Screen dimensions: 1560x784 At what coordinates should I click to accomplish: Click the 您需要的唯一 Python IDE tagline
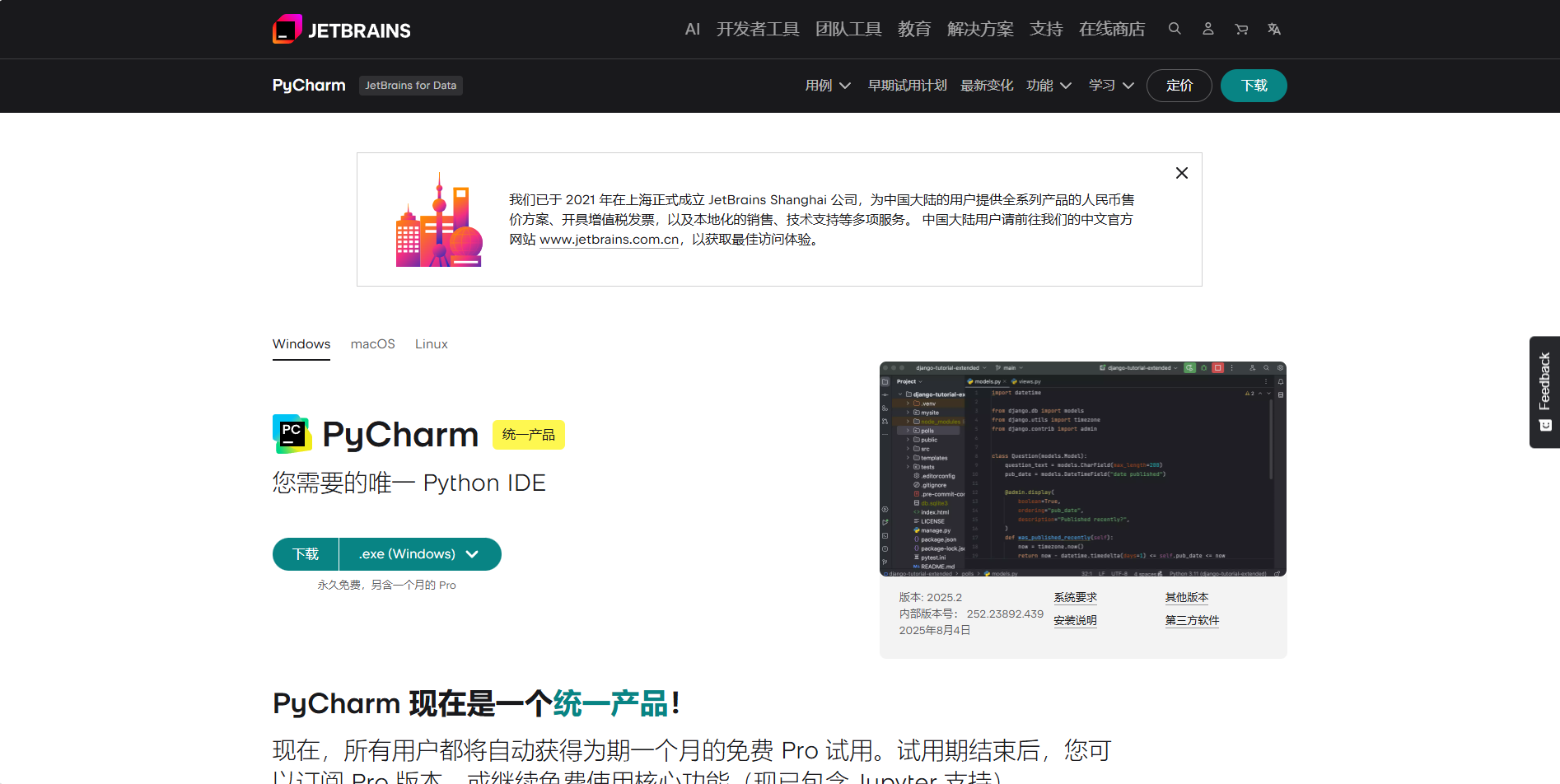tap(409, 483)
